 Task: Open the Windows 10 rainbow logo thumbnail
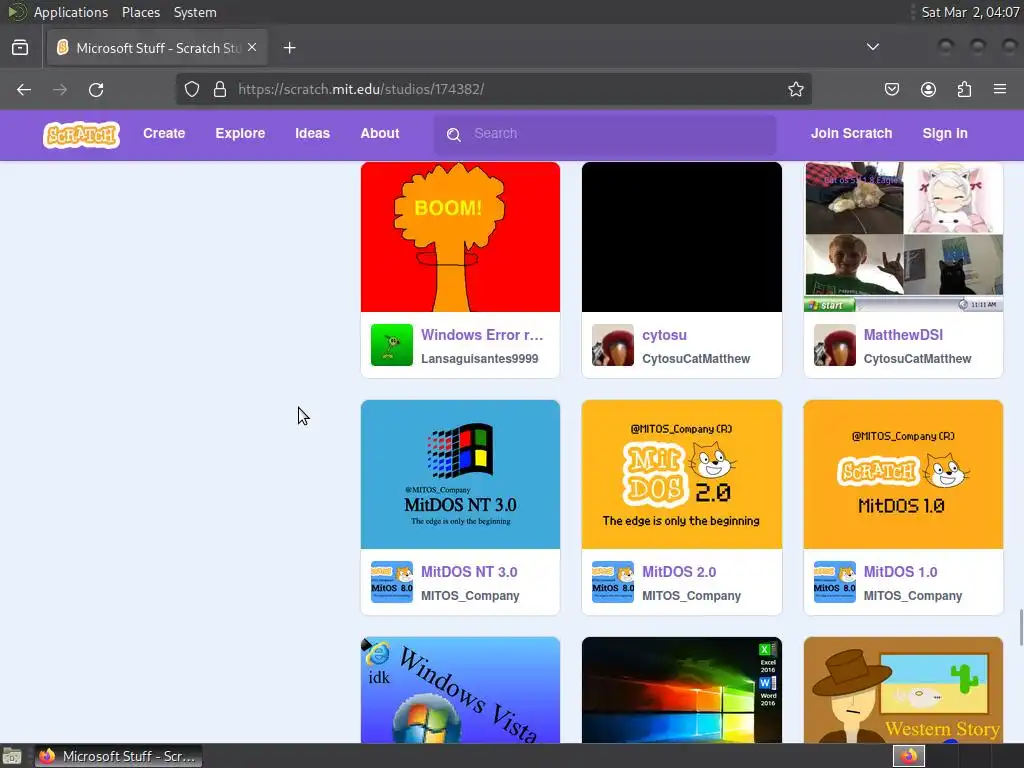coord(682,690)
